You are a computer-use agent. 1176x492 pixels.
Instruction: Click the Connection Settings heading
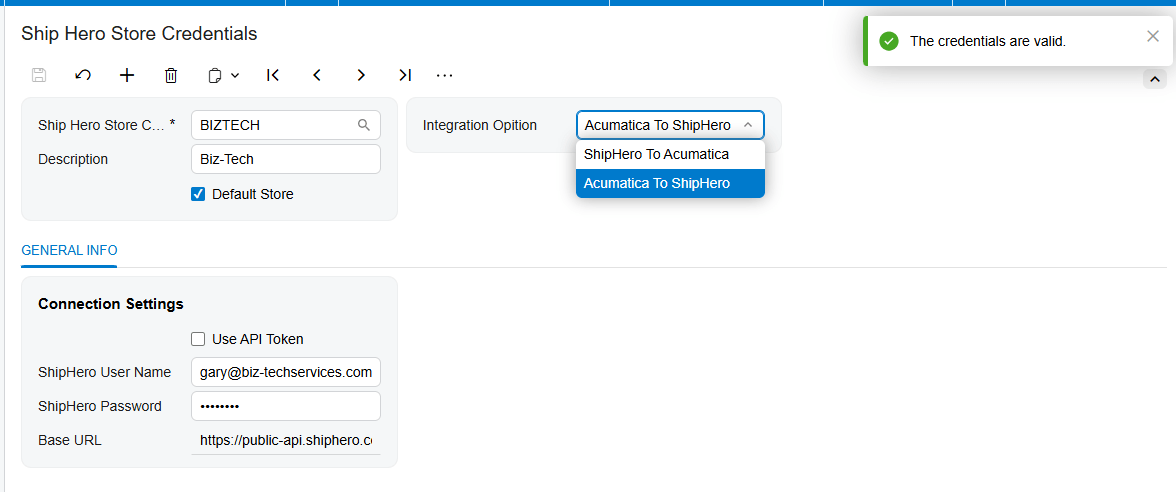click(111, 304)
